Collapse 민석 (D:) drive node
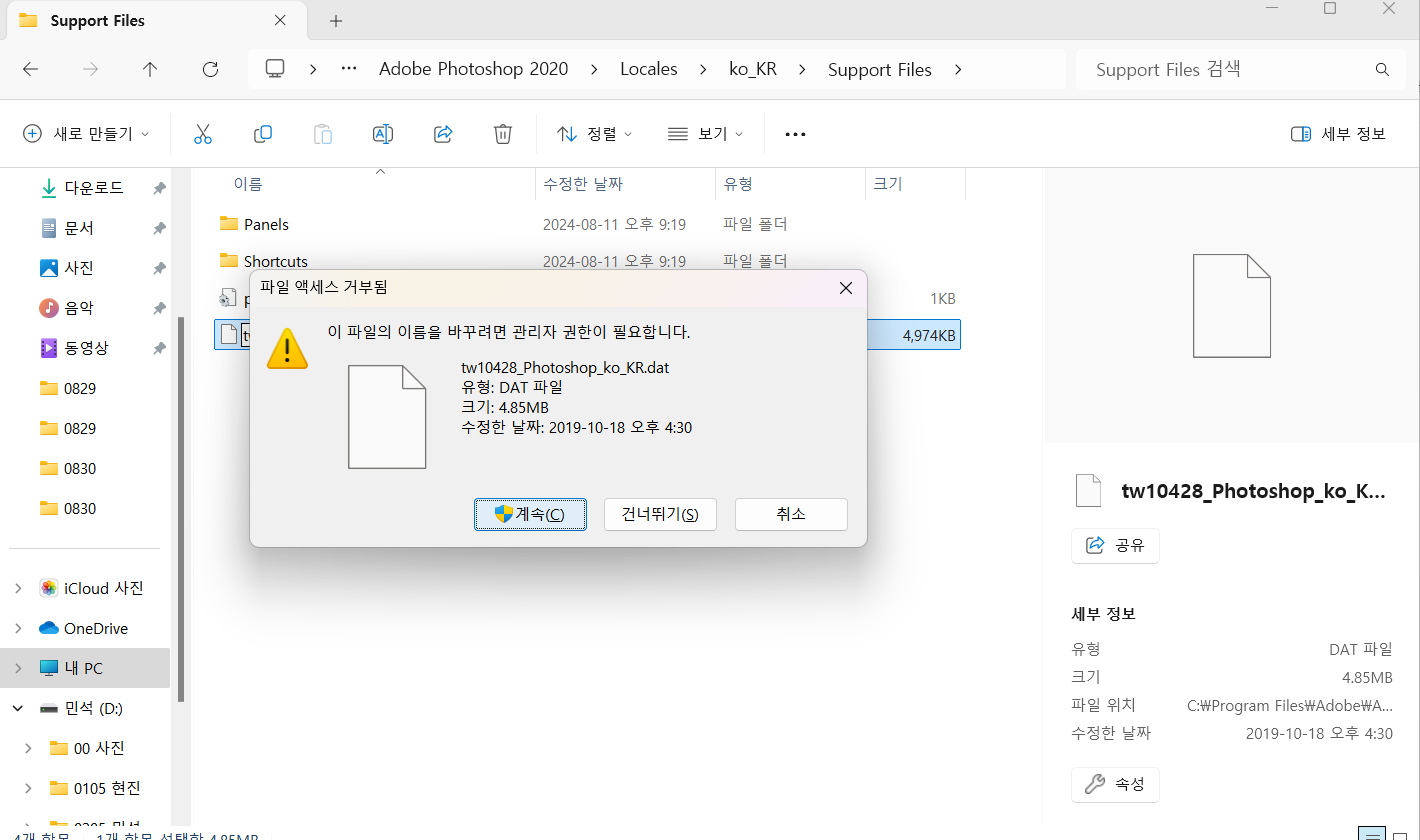 [x=18, y=708]
